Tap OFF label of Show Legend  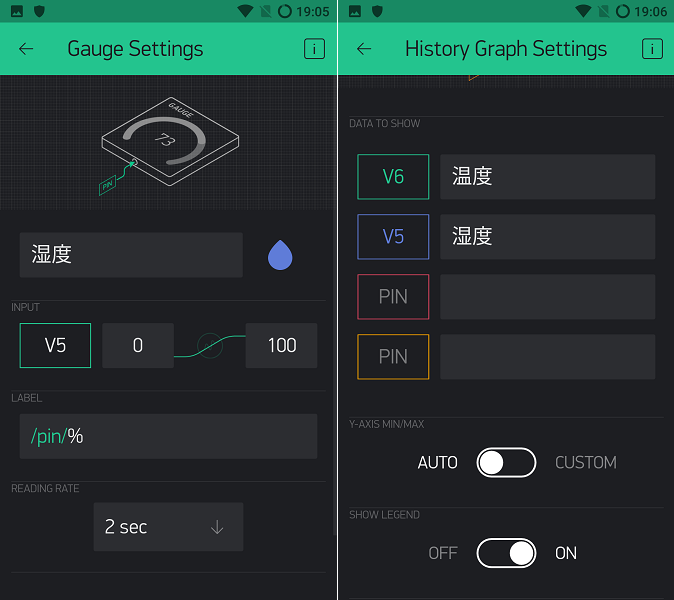pyautogui.click(x=443, y=553)
